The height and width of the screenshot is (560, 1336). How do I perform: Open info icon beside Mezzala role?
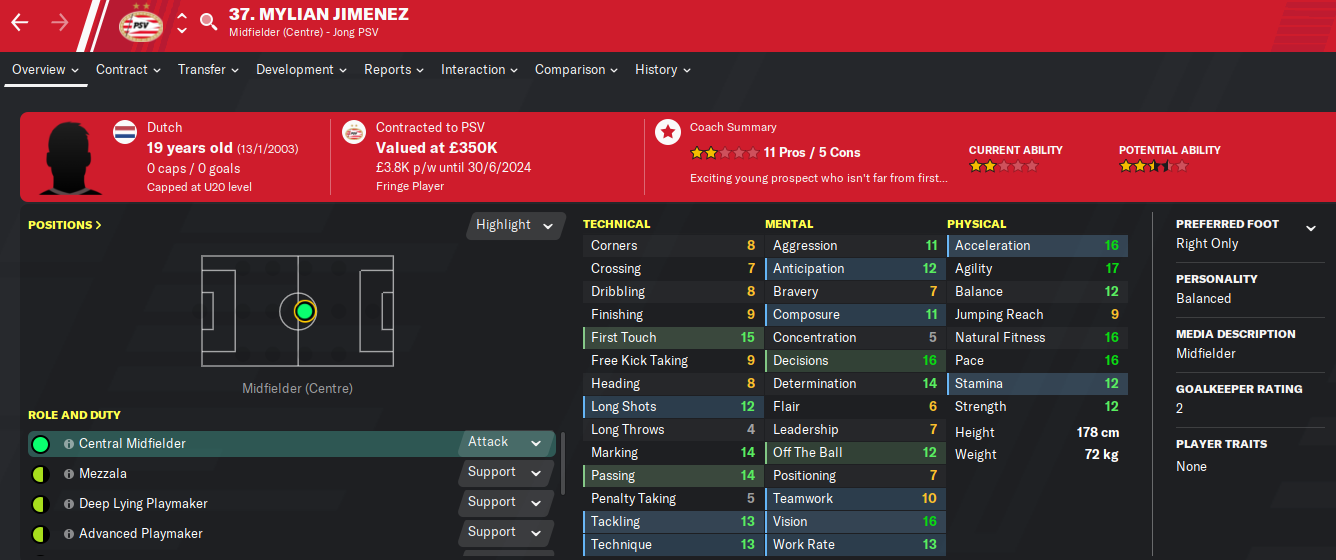tap(69, 474)
